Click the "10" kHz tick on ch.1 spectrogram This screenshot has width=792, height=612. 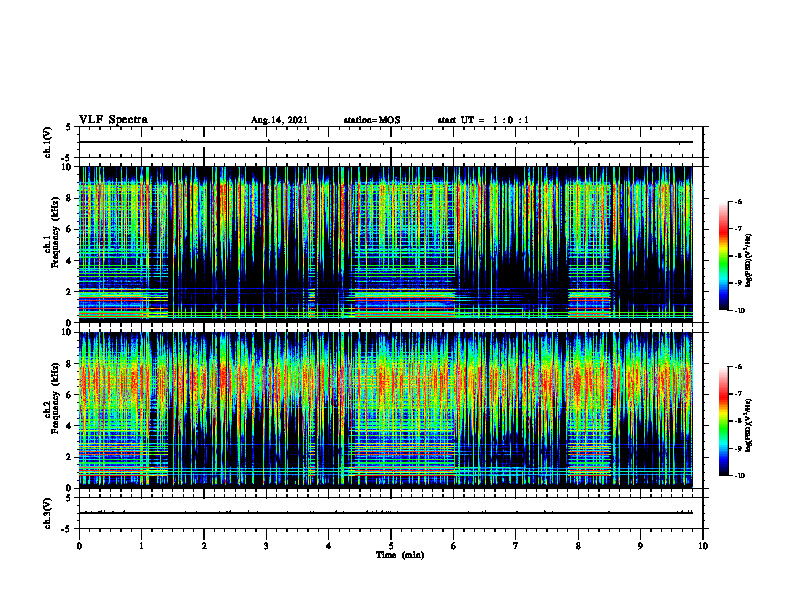(68, 167)
